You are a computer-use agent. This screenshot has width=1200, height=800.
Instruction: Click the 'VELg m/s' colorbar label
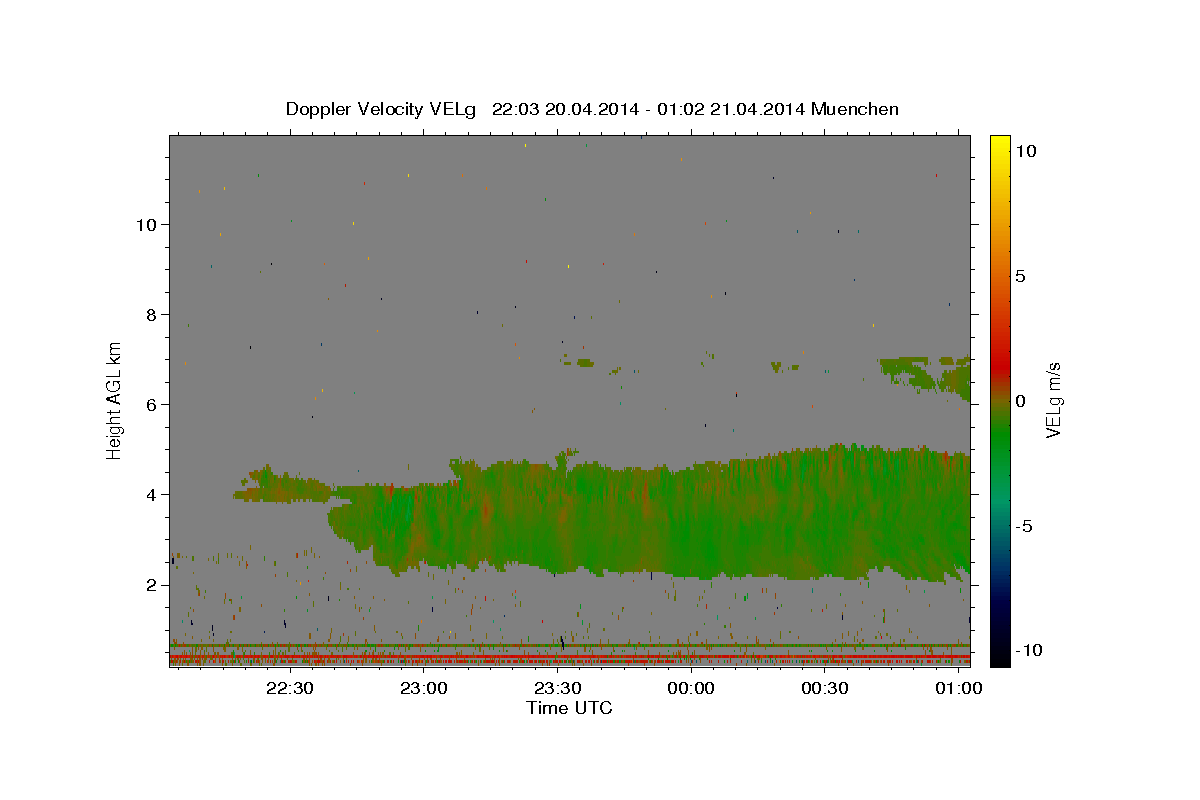point(1053,400)
